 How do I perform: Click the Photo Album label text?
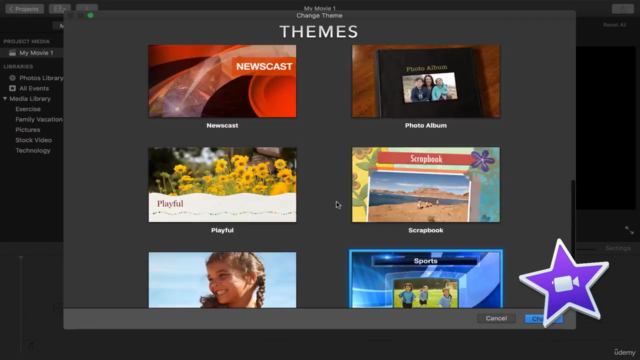click(x=426, y=125)
